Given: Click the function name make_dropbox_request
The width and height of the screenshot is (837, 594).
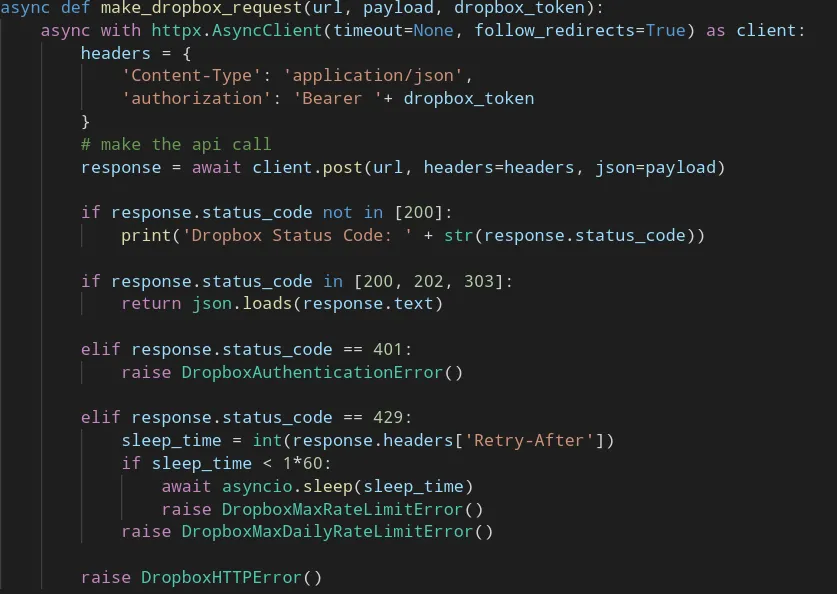Looking at the screenshot, I should tap(201, 7).
